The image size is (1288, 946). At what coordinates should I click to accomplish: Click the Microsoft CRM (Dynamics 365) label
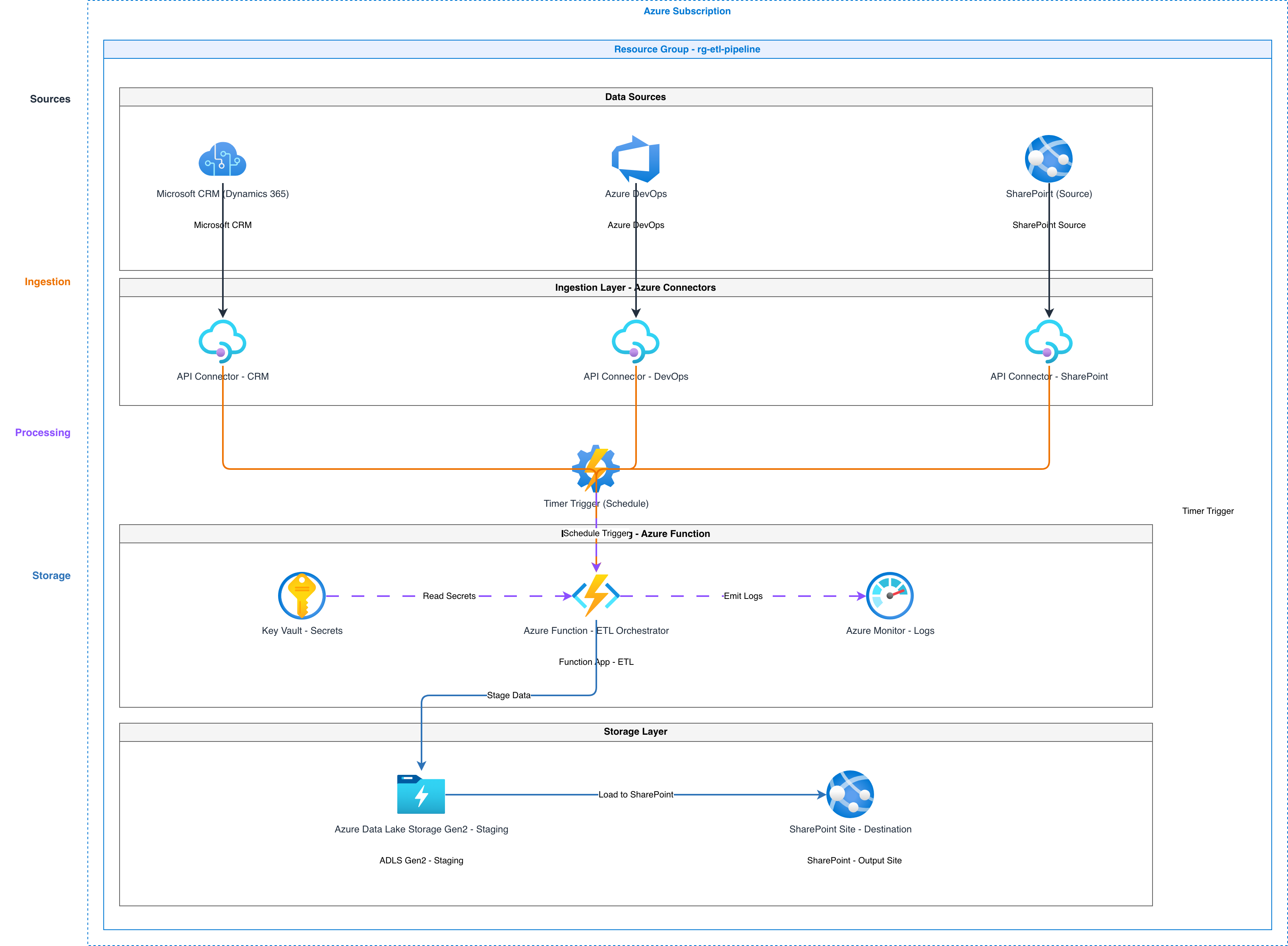(222, 193)
